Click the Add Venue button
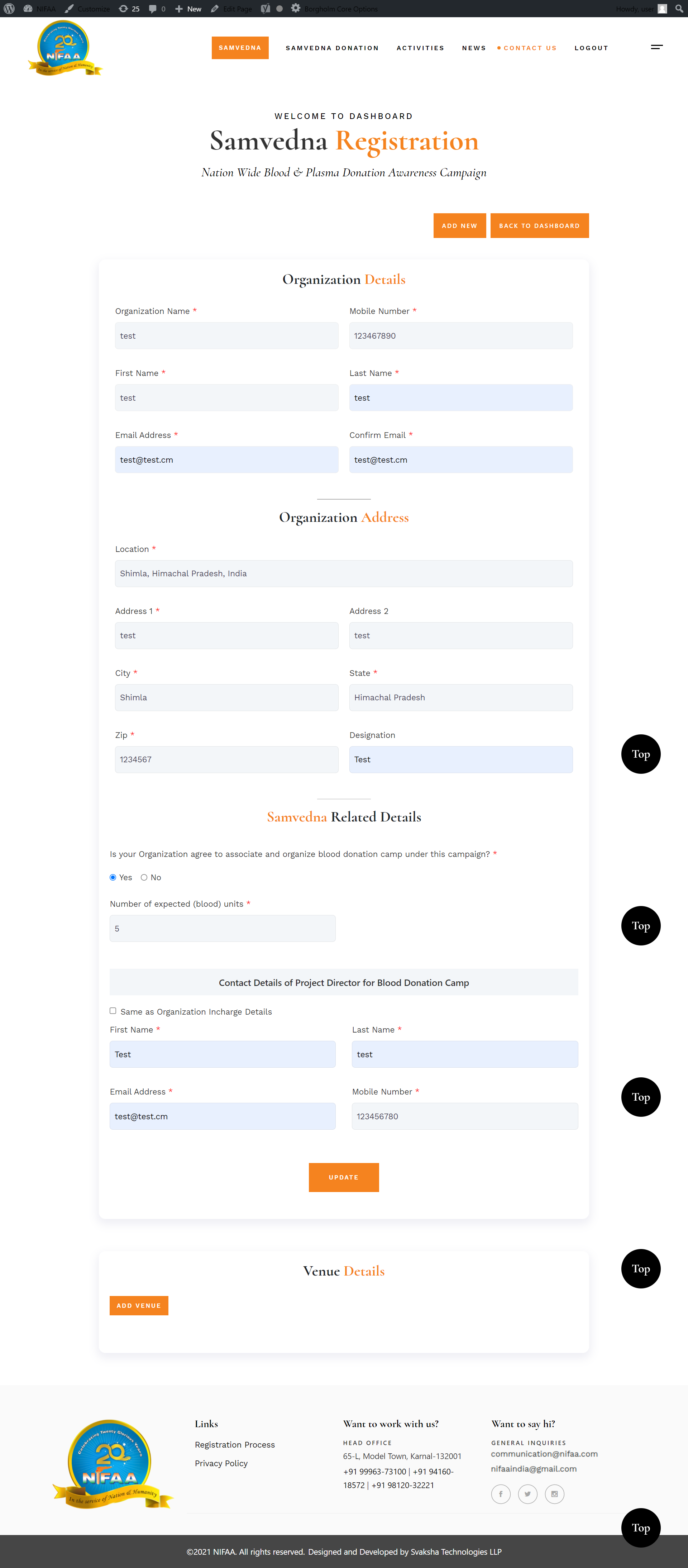Screen dimensions: 688x1568 pyautogui.click(x=139, y=1305)
